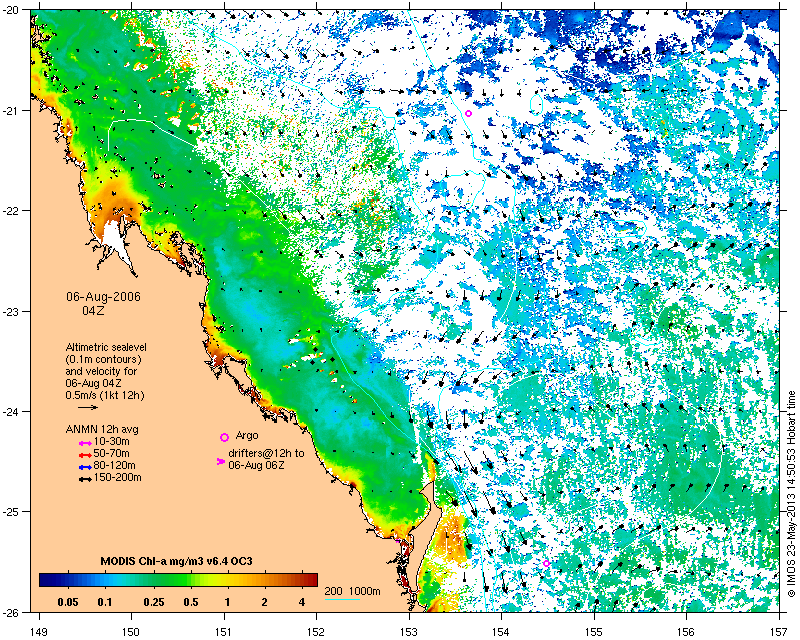The height and width of the screenshot is (640, 800).
Task: Click the '157' longitude axis label
Action: pos(779,632)
